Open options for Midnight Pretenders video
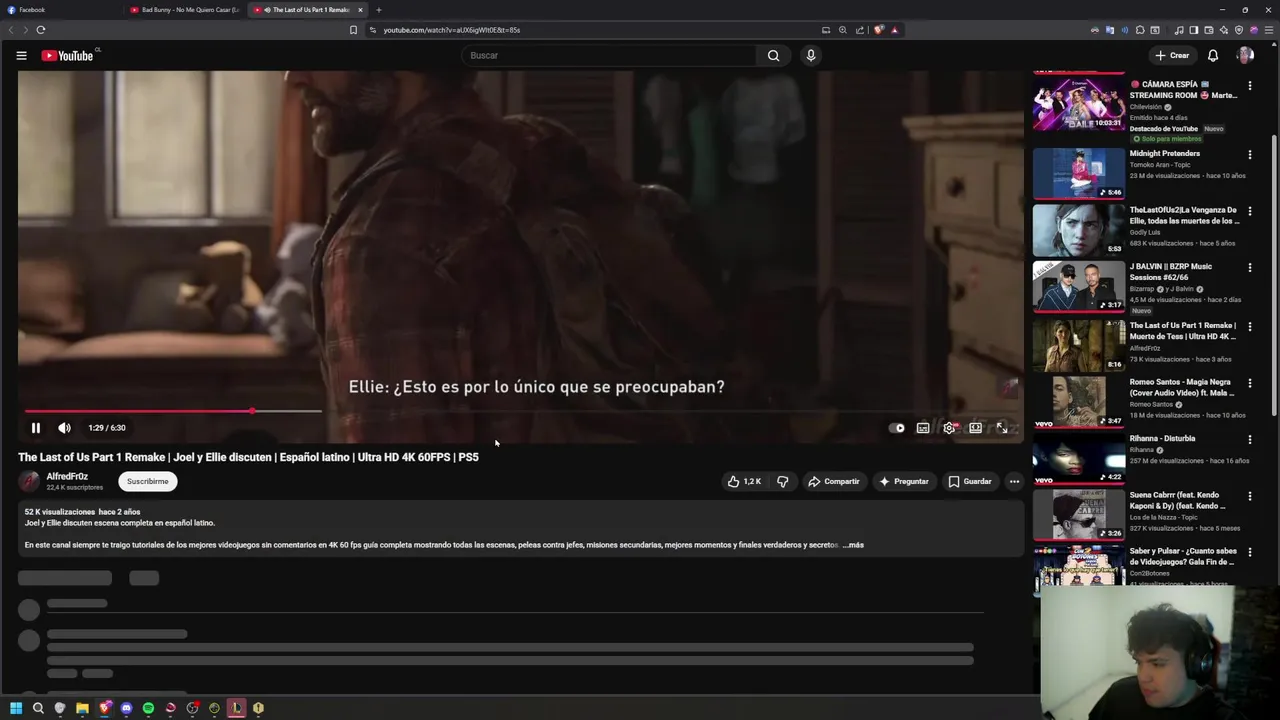Image resolution: width=1280 pixels, height=720 pixels. click(1249, 155)
